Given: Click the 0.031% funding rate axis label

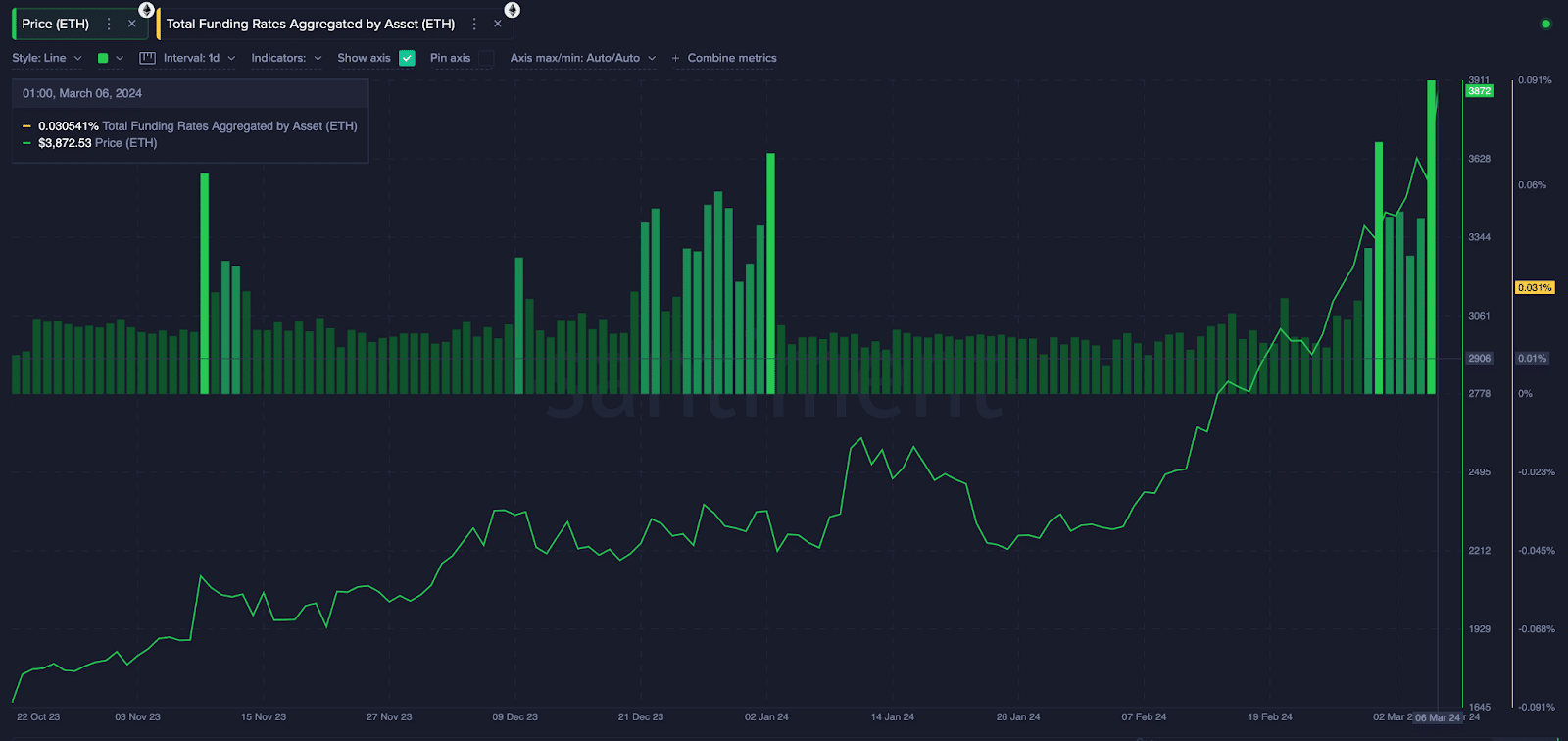Looking at the screenshot, I should click(1535, 287).
